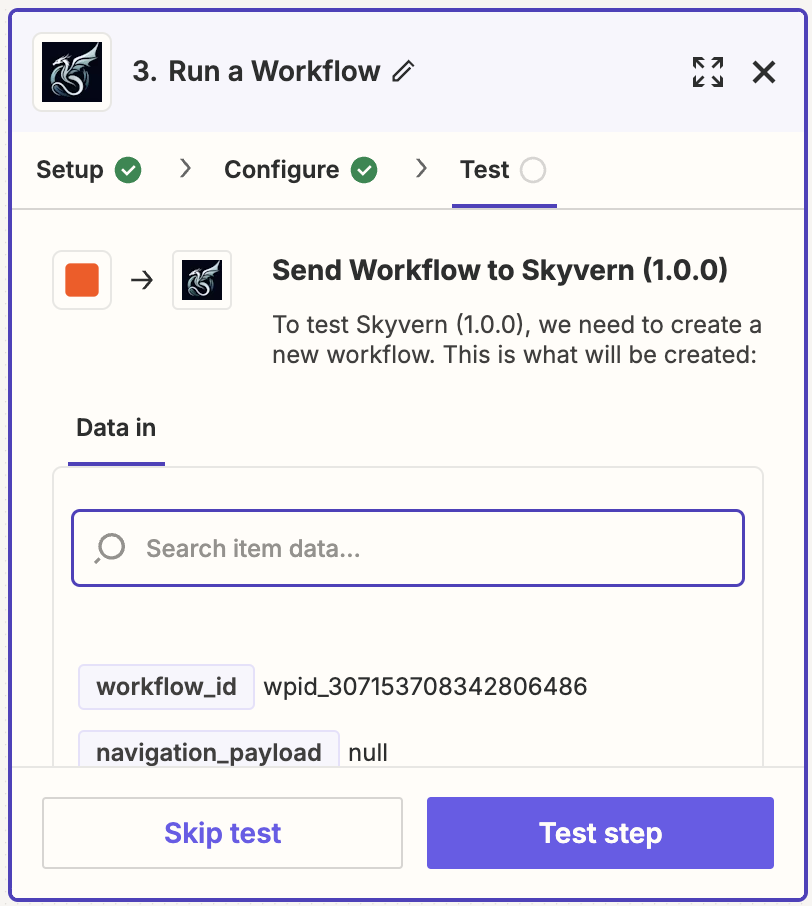The width and height of the screenshot is (812, 906).
Task: Run the Test step button
Action: click(x=600, y=833)
